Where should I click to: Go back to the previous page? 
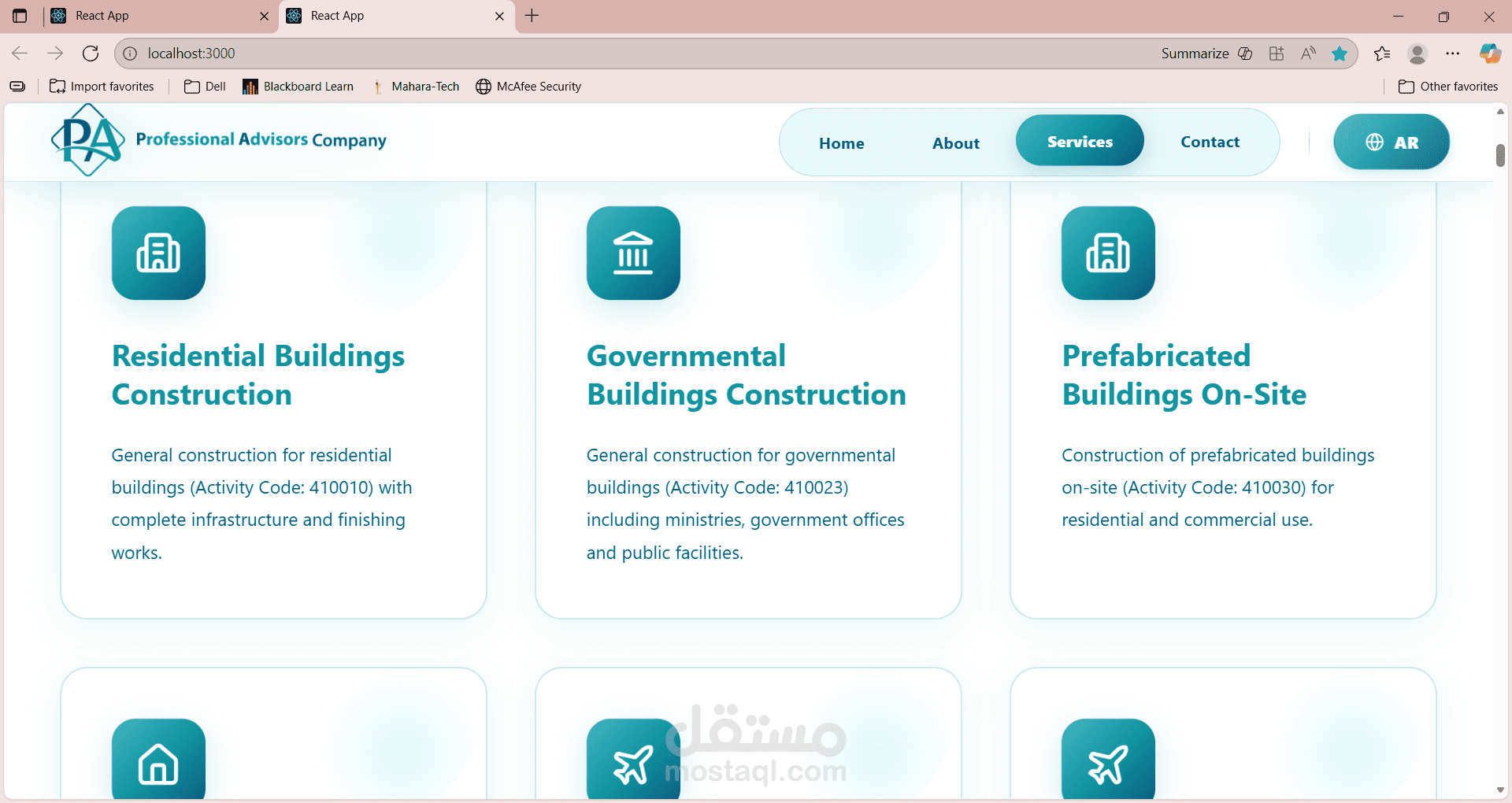point(20,54)
